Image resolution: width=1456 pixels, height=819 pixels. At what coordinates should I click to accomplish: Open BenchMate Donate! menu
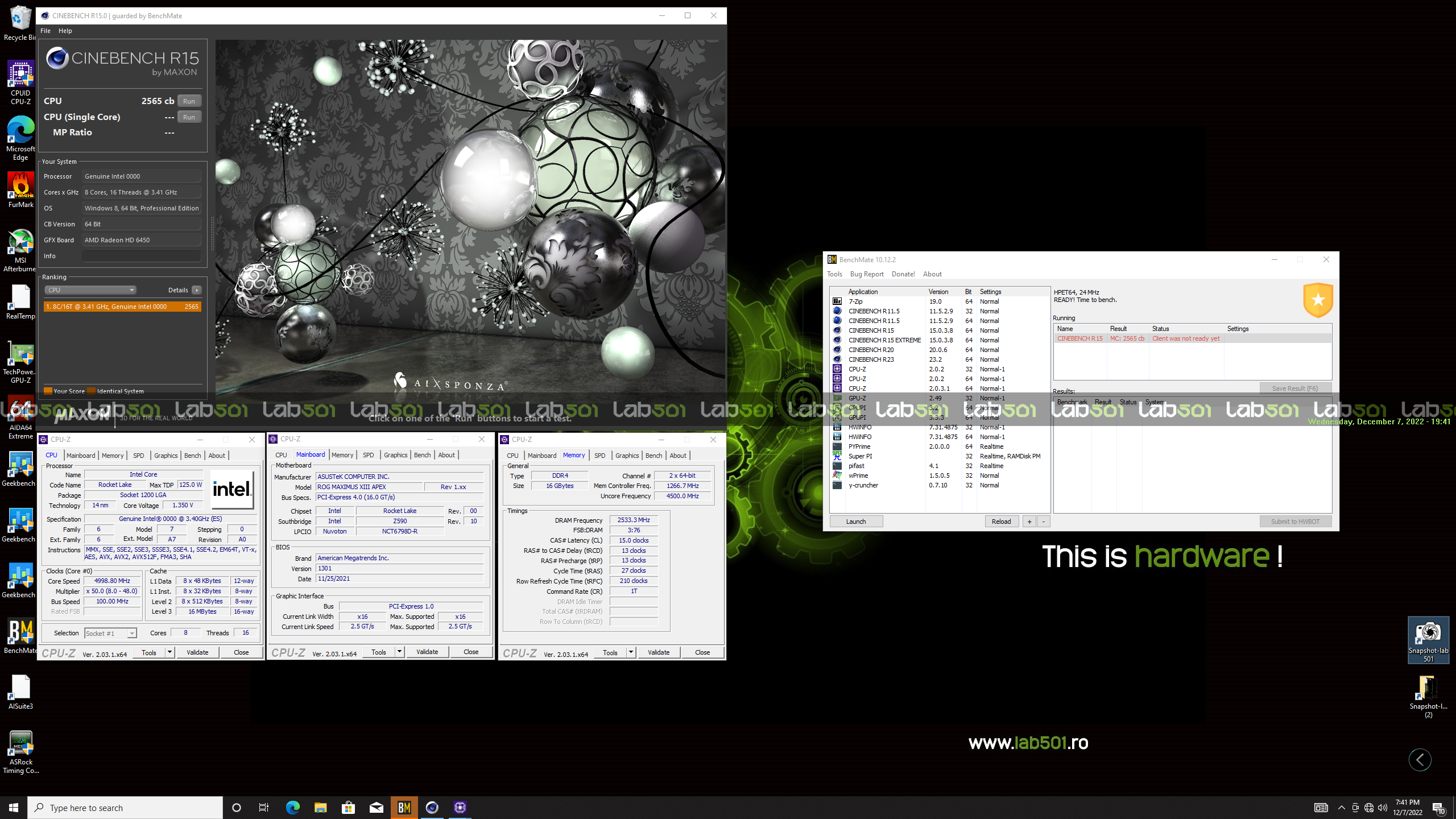pyautogui.click(x=903, y=274)
